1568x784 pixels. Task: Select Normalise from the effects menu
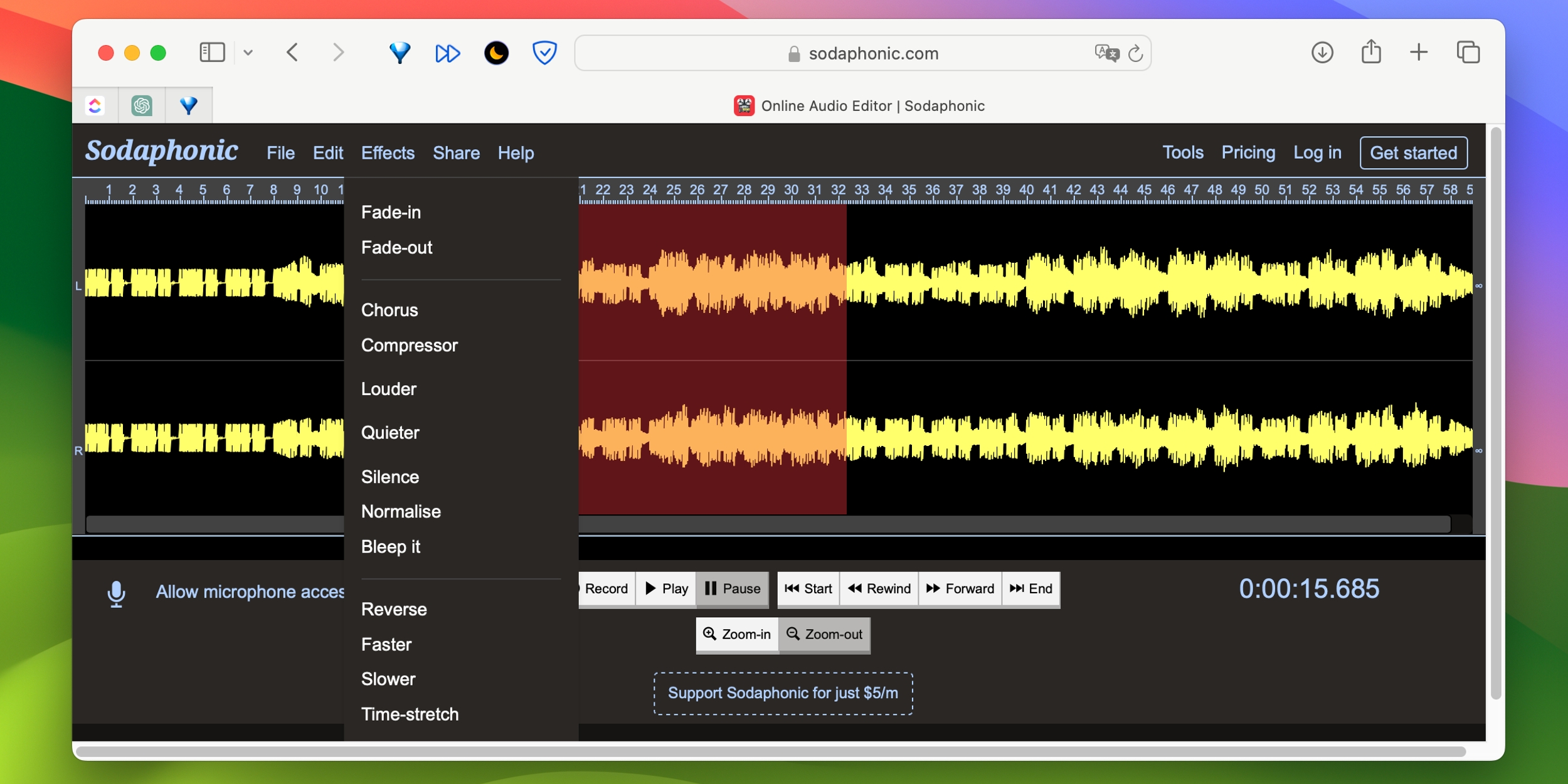[401, 512]
